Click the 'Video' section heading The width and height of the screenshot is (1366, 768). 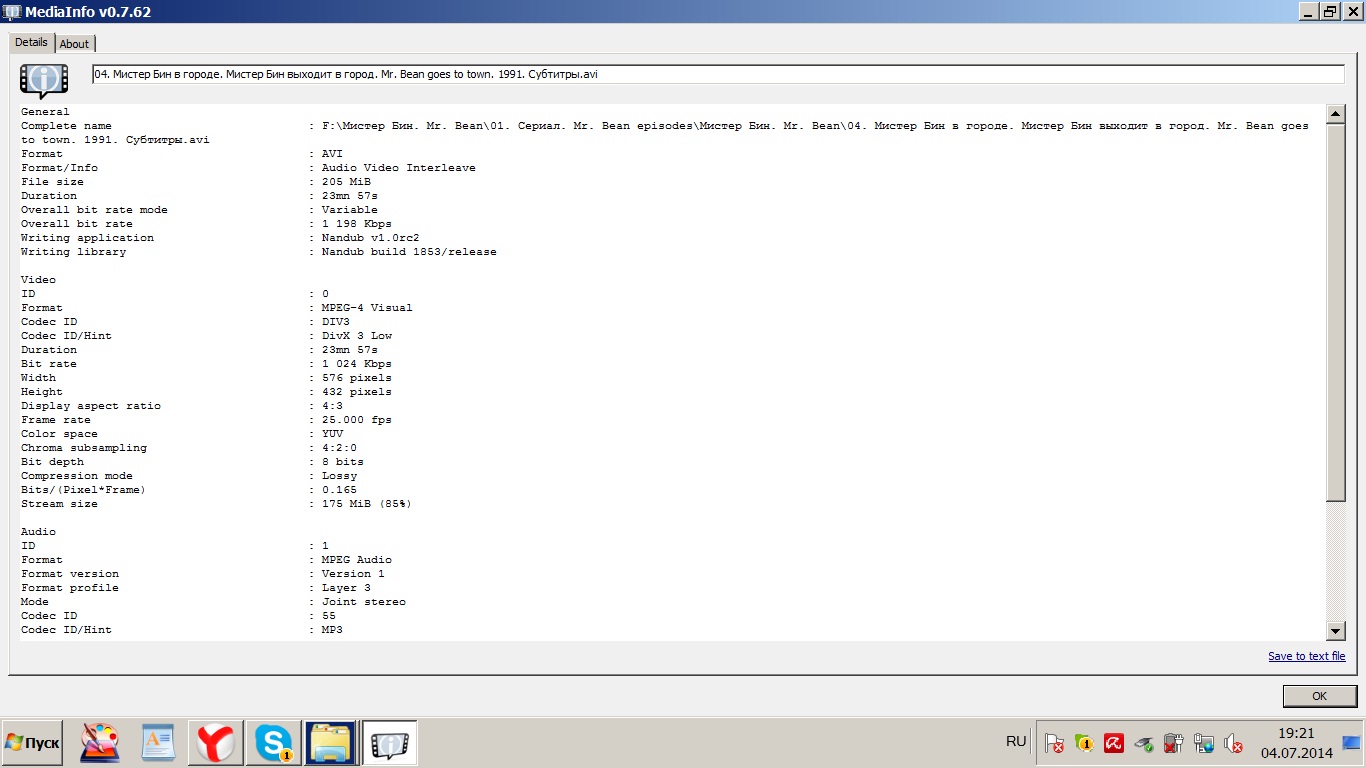(38, 280)
